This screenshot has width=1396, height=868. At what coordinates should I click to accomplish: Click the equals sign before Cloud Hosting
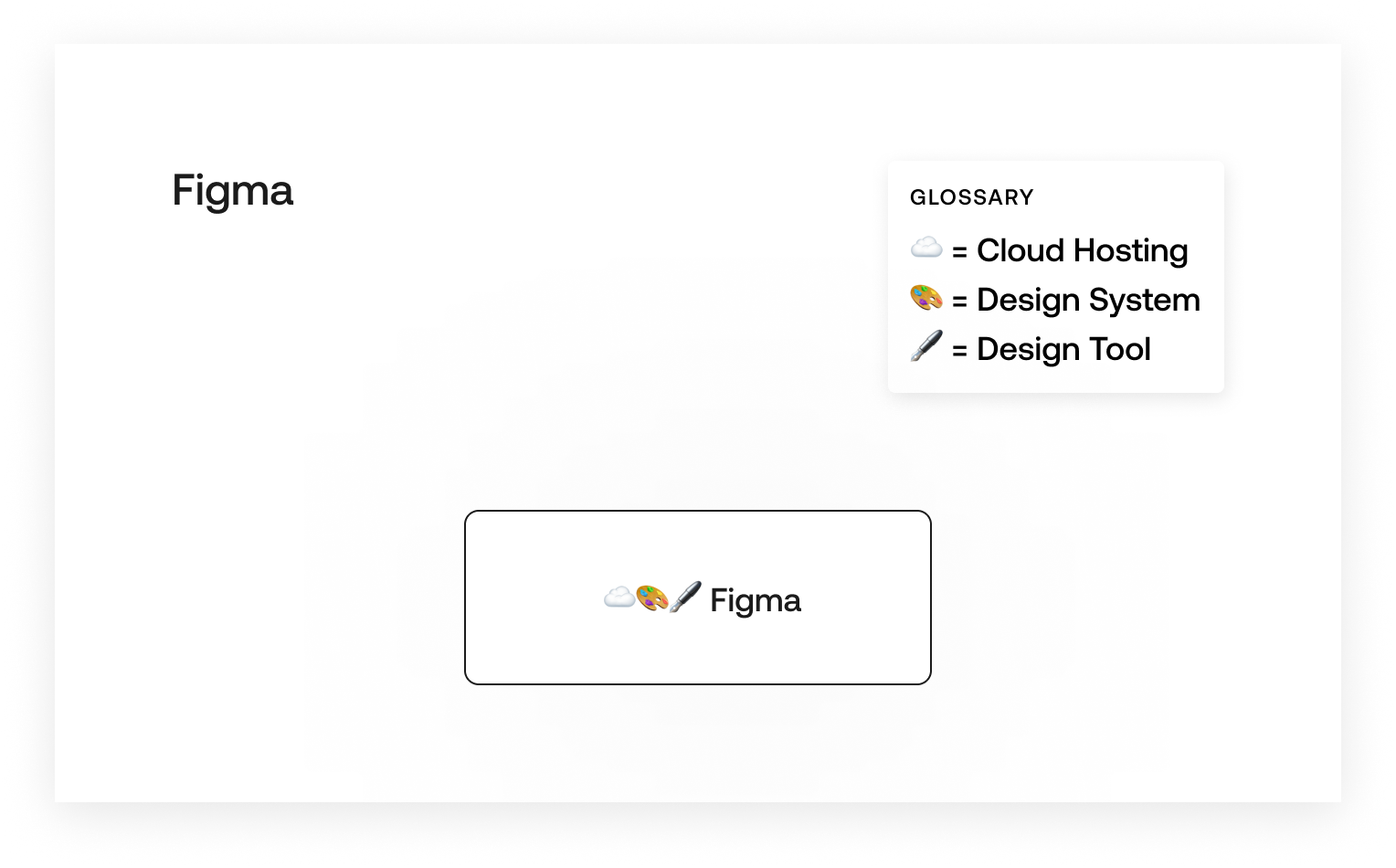[959, 252]
